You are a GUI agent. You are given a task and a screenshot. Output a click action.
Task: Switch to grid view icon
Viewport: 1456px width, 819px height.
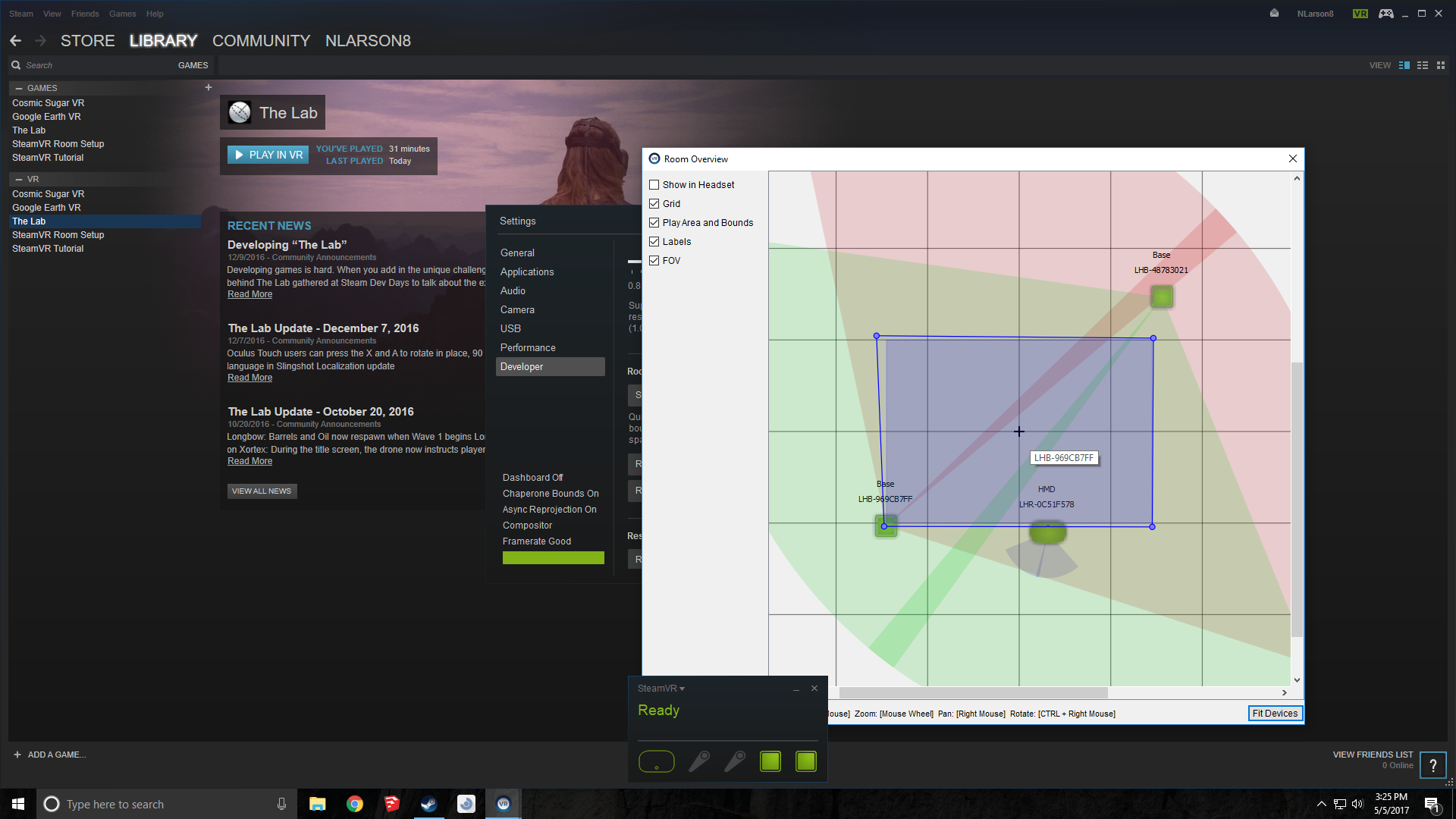coord(1441,65)
